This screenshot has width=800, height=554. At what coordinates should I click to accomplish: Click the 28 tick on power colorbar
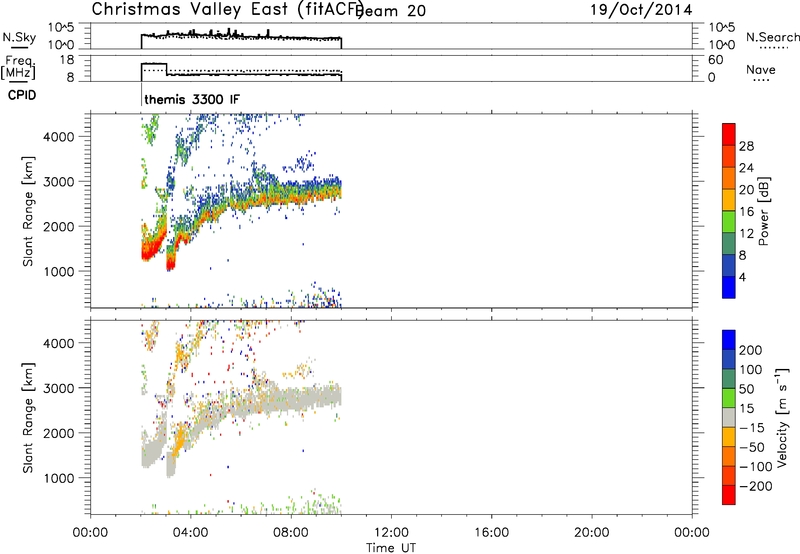[746, 146]
